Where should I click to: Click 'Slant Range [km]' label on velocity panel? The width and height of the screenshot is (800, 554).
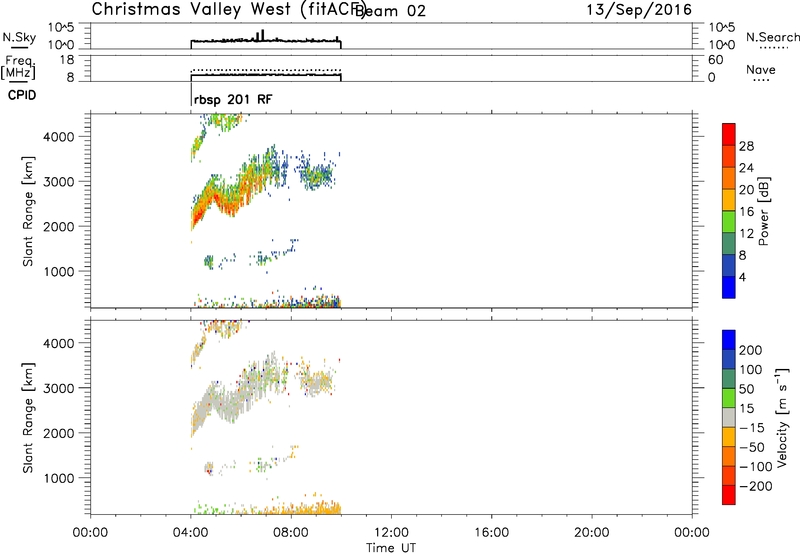[28, 418]
